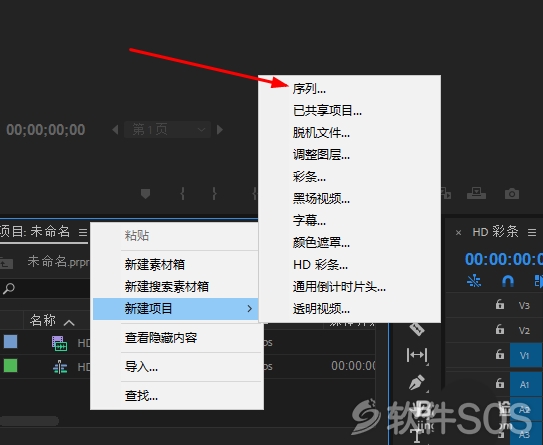This screenshot has width=543, height=445.
Task: Select the Pen tool
Action: point(417,382)
